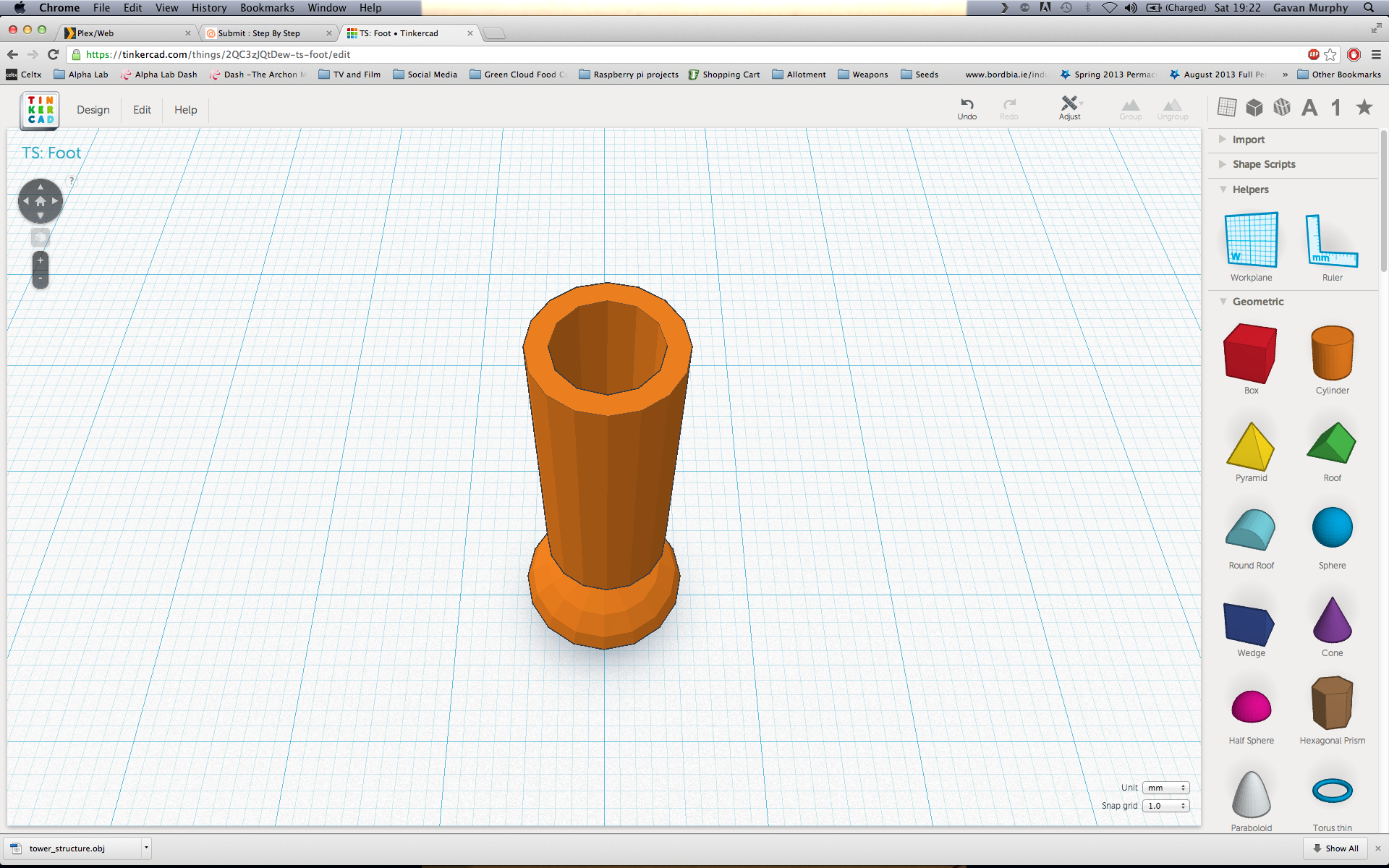Select the blue Sphere shape
Image resolution: width=1389 pixels, height=868 pixels.
[1332, 527]
